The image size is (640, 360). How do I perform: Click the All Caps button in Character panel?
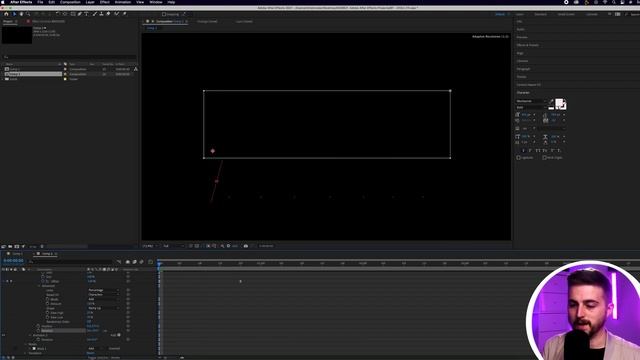tap(538, 151)
